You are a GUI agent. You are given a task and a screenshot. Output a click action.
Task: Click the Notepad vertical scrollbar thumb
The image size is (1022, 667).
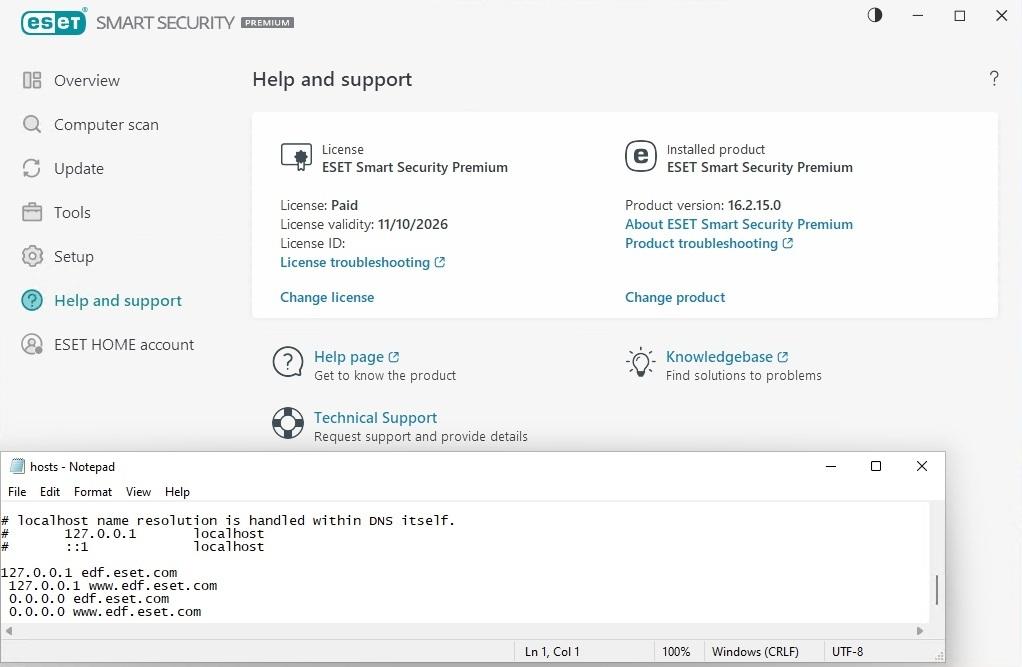[937, 589]
